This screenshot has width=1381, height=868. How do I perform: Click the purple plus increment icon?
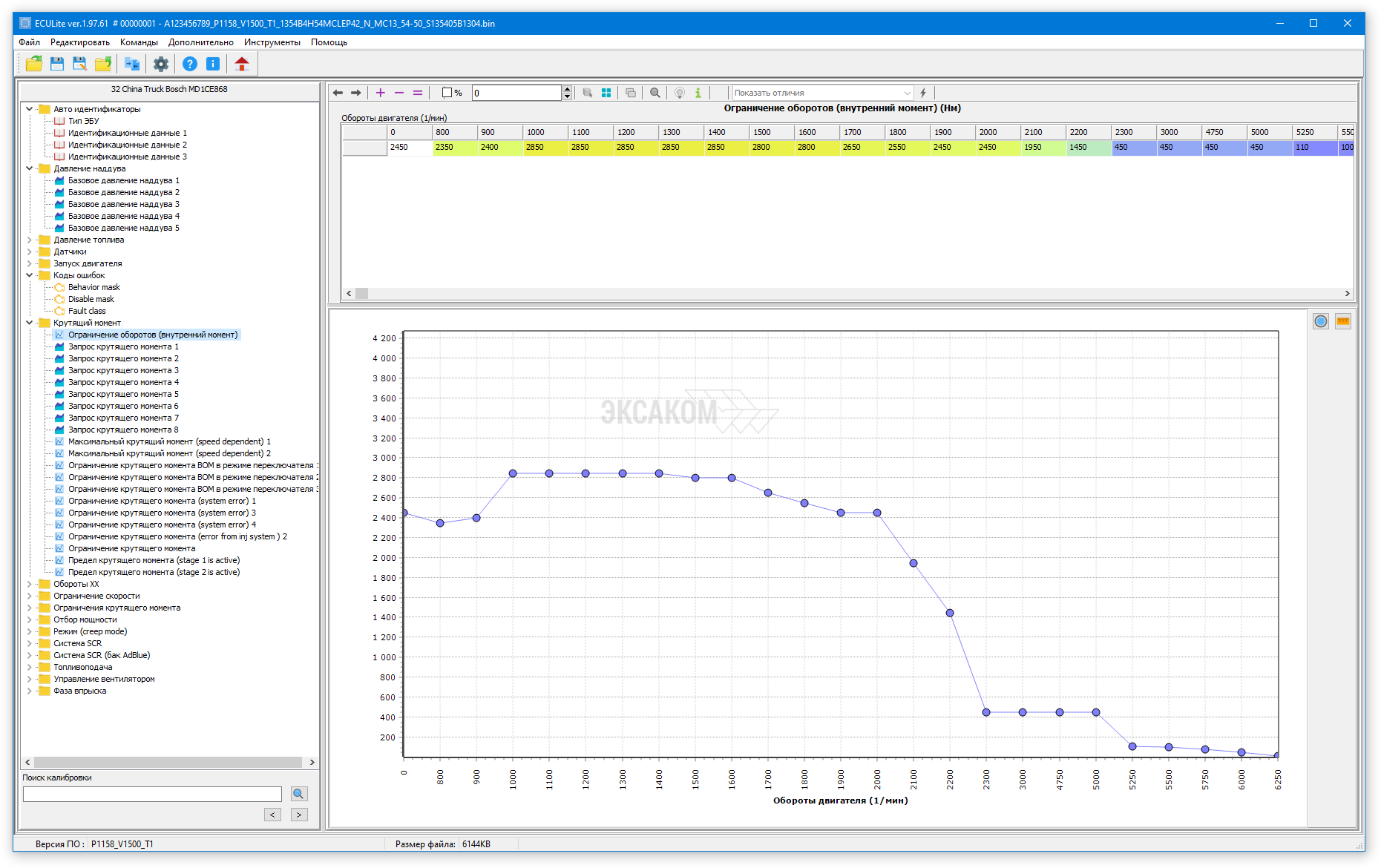tap(381, 93)
